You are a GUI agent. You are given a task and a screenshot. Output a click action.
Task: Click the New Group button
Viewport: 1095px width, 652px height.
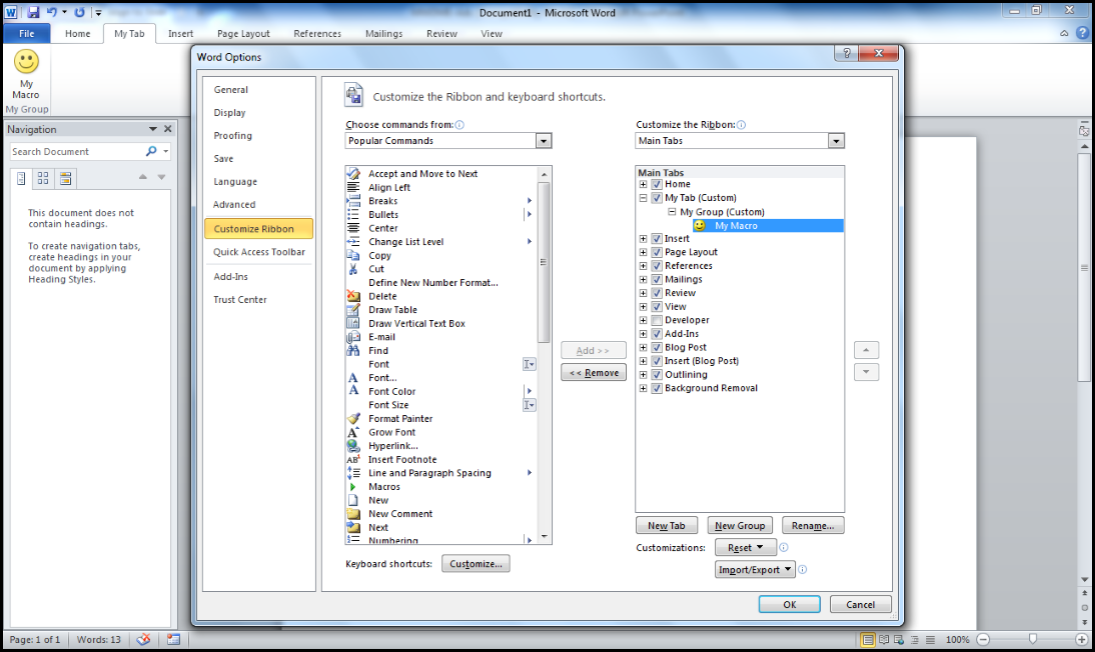point(740,525)
